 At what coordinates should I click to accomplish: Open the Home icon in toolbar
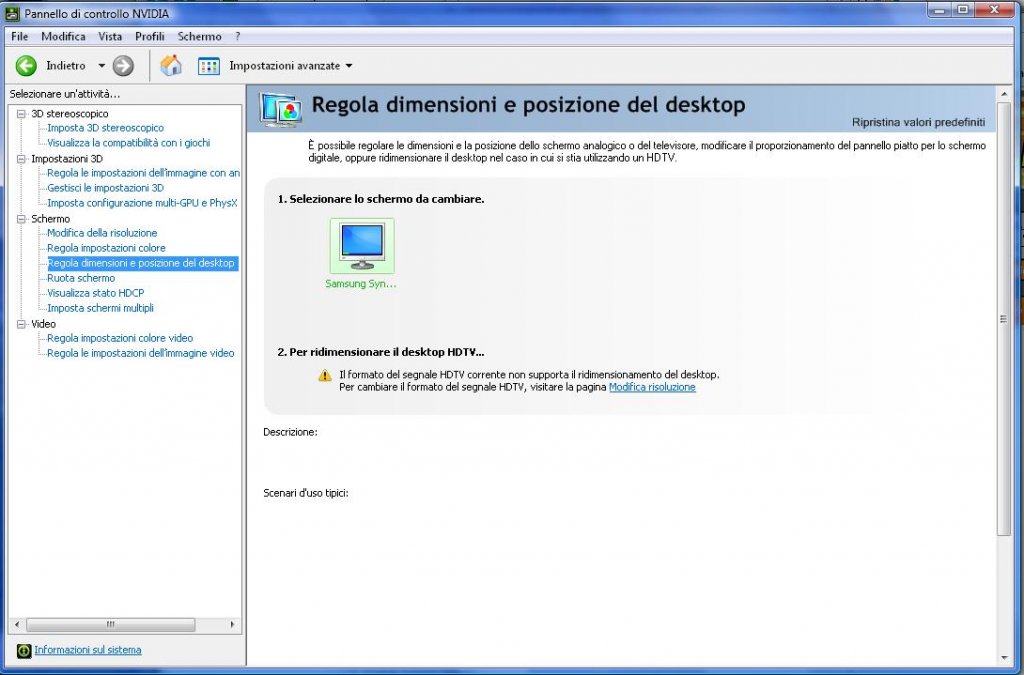click(171, 65)
